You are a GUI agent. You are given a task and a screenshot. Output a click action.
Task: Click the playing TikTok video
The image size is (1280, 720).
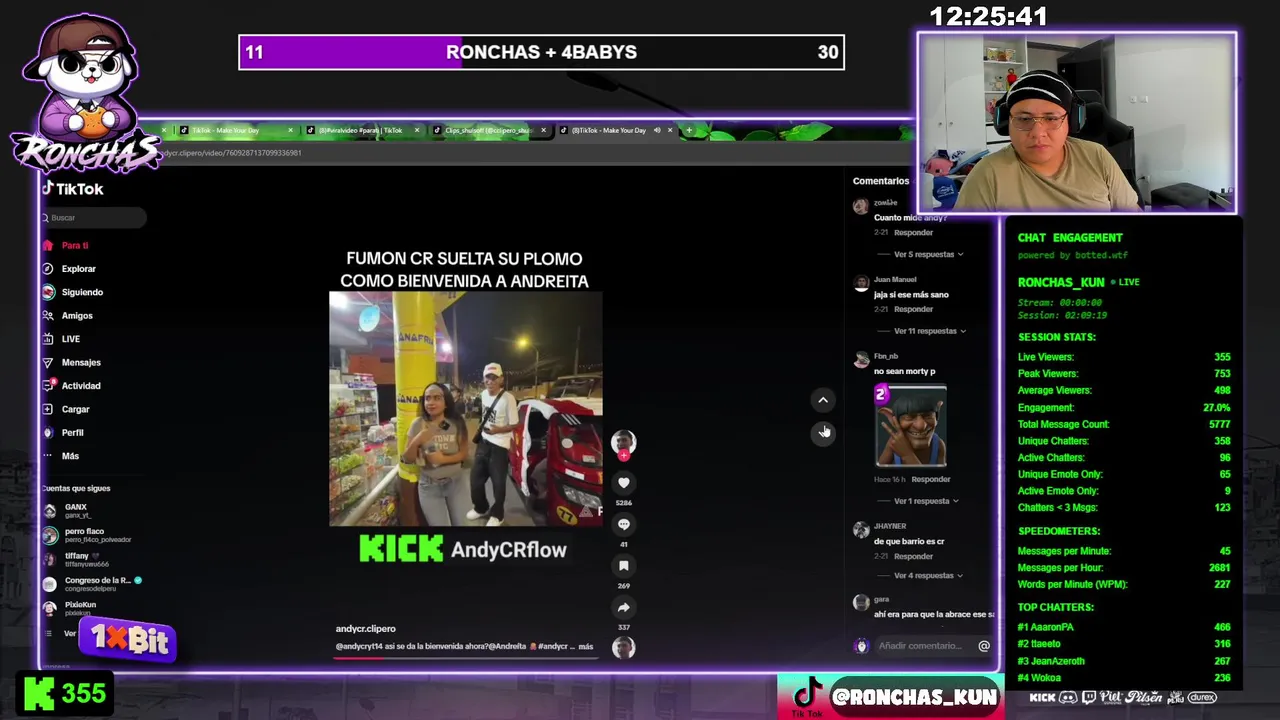[466, 409]
